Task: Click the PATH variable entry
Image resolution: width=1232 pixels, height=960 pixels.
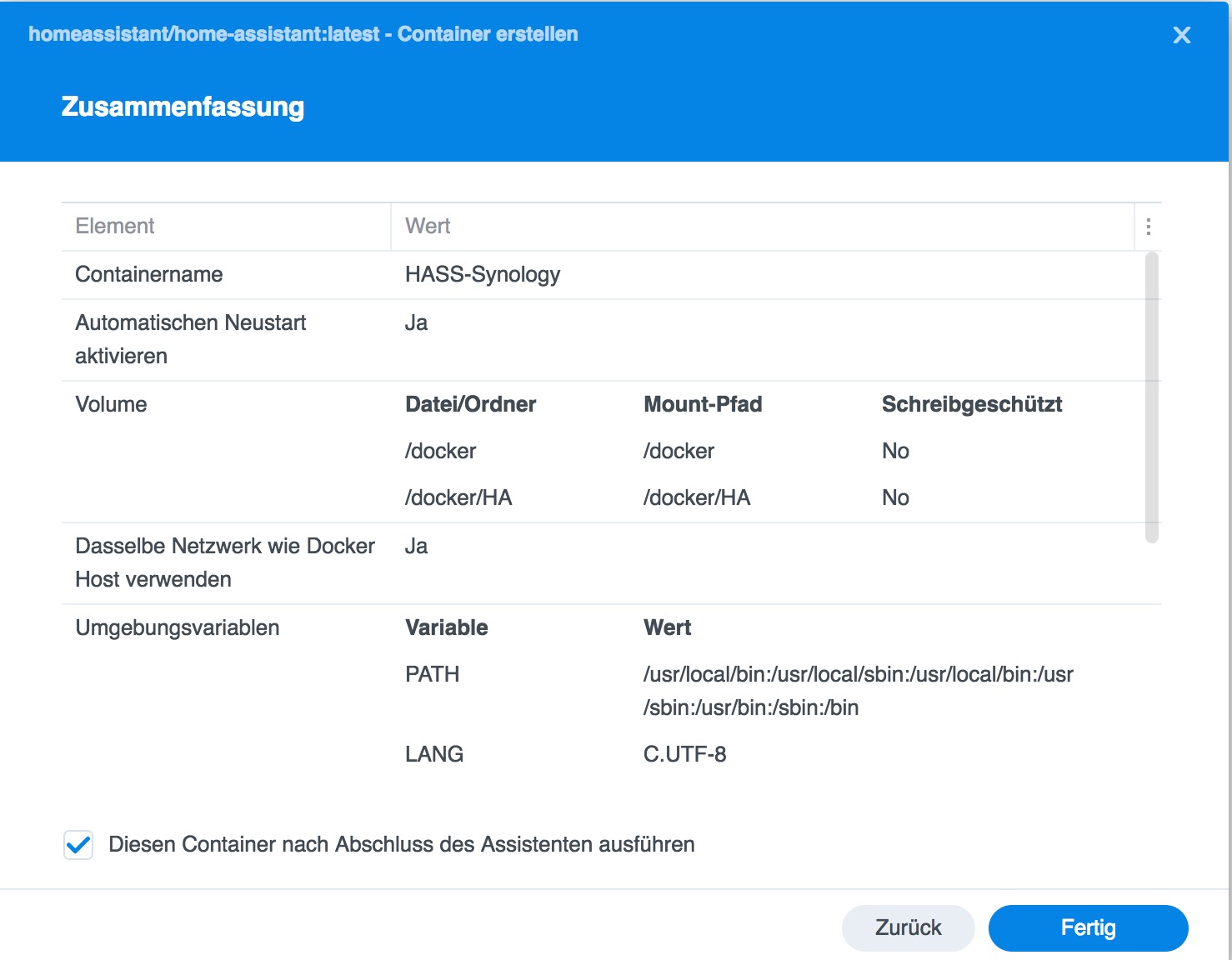Action: (x=433, y=675)
